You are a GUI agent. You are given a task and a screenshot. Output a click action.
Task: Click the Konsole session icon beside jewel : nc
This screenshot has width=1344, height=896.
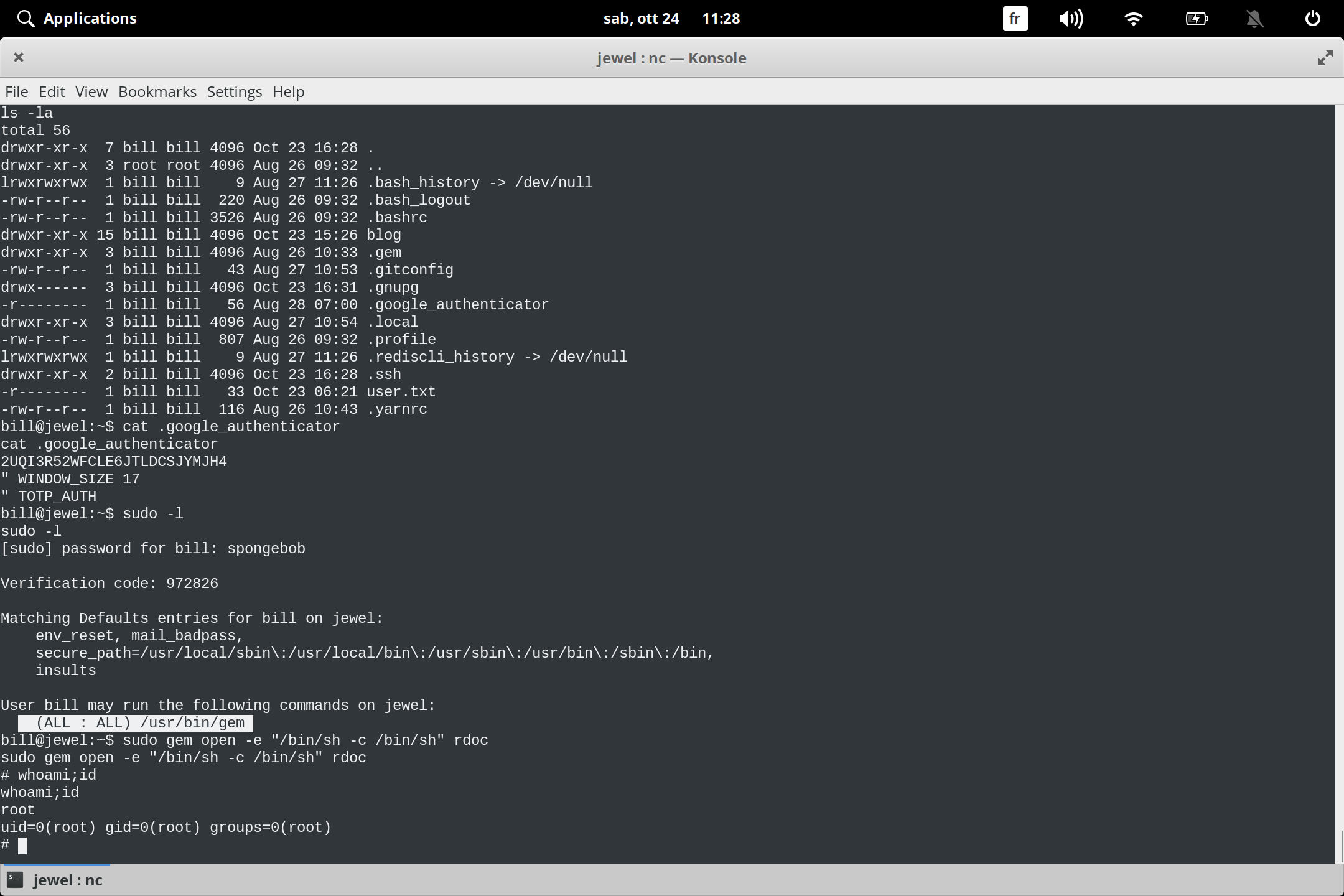click(x=15, y=880)
